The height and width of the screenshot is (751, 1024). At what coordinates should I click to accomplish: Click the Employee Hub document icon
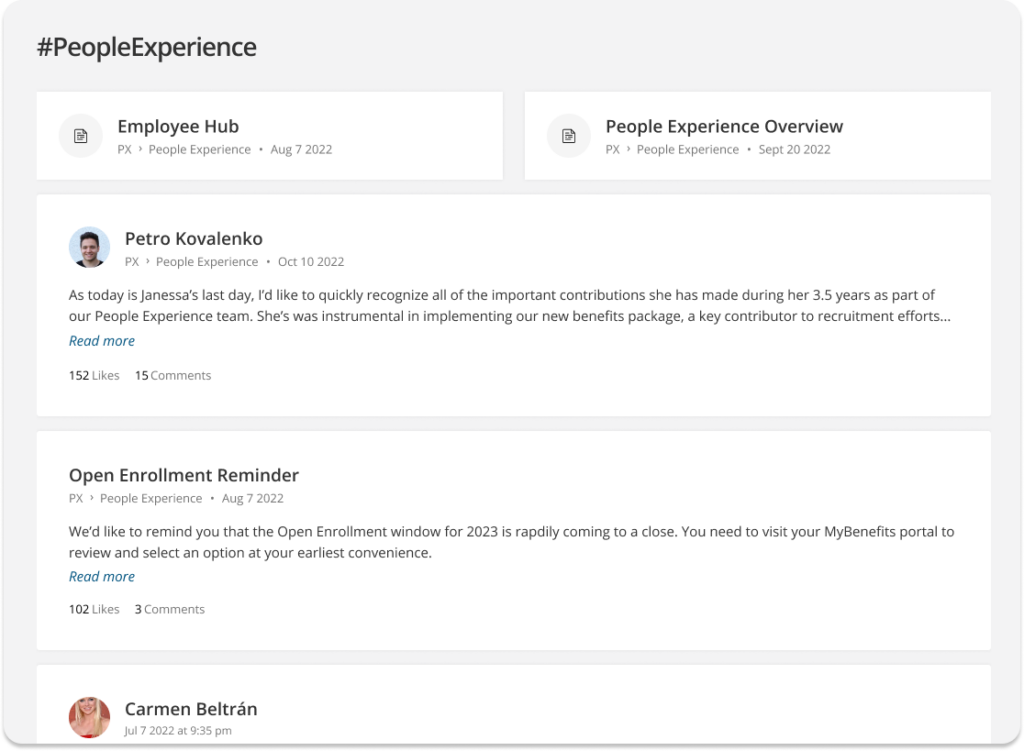(80, 136)
